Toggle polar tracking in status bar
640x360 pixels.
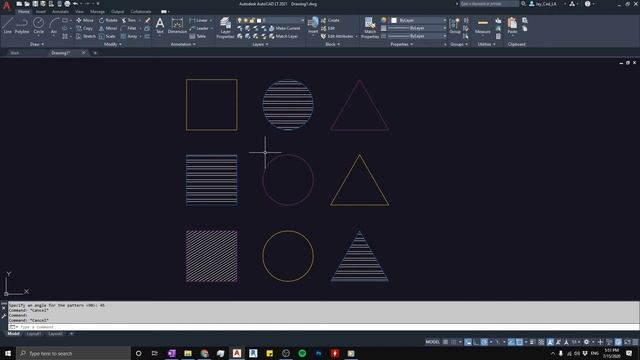pyautogui.click(x=484, y=342)
